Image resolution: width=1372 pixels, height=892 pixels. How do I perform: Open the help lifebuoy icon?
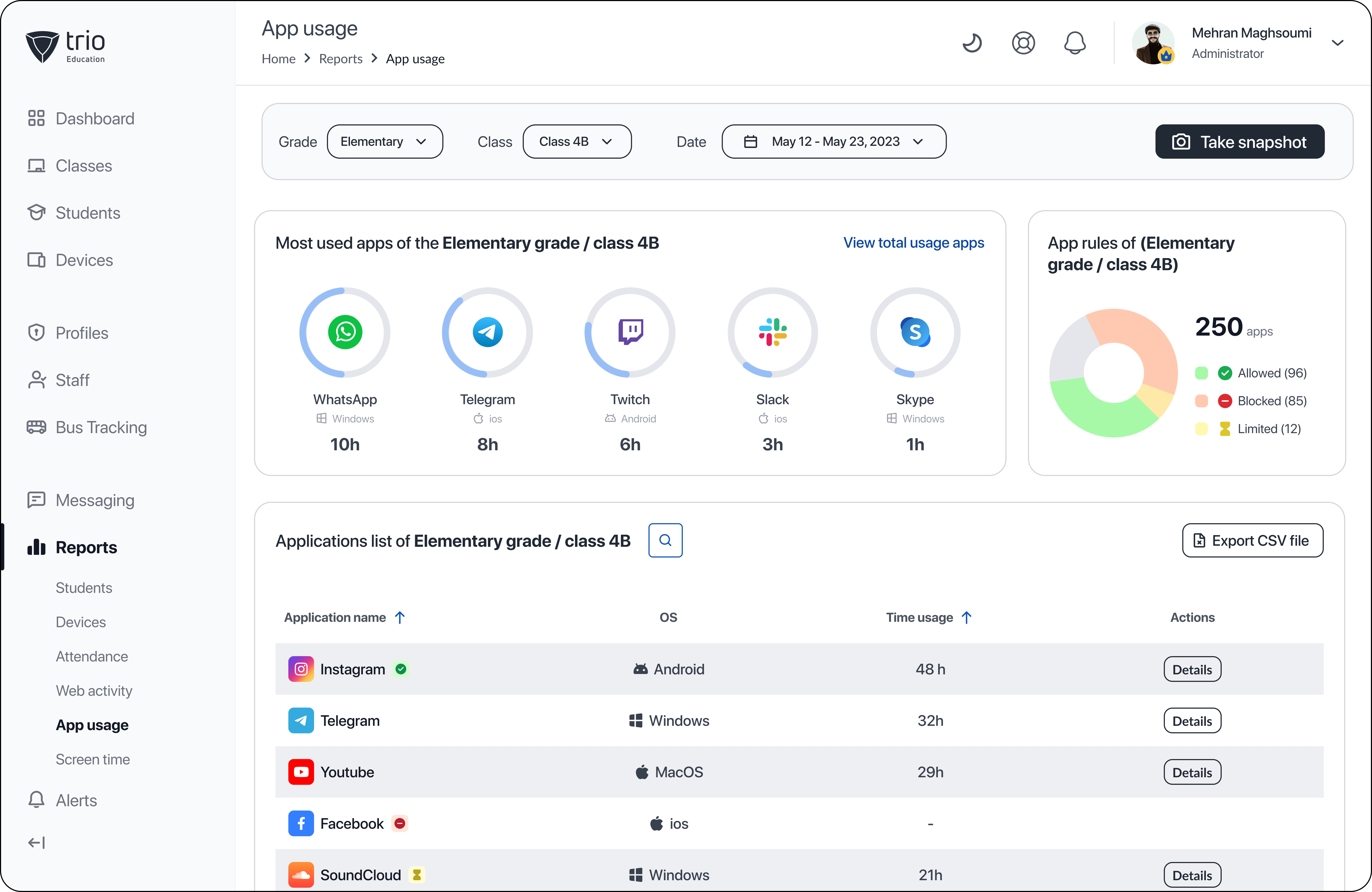(1023, 43)
